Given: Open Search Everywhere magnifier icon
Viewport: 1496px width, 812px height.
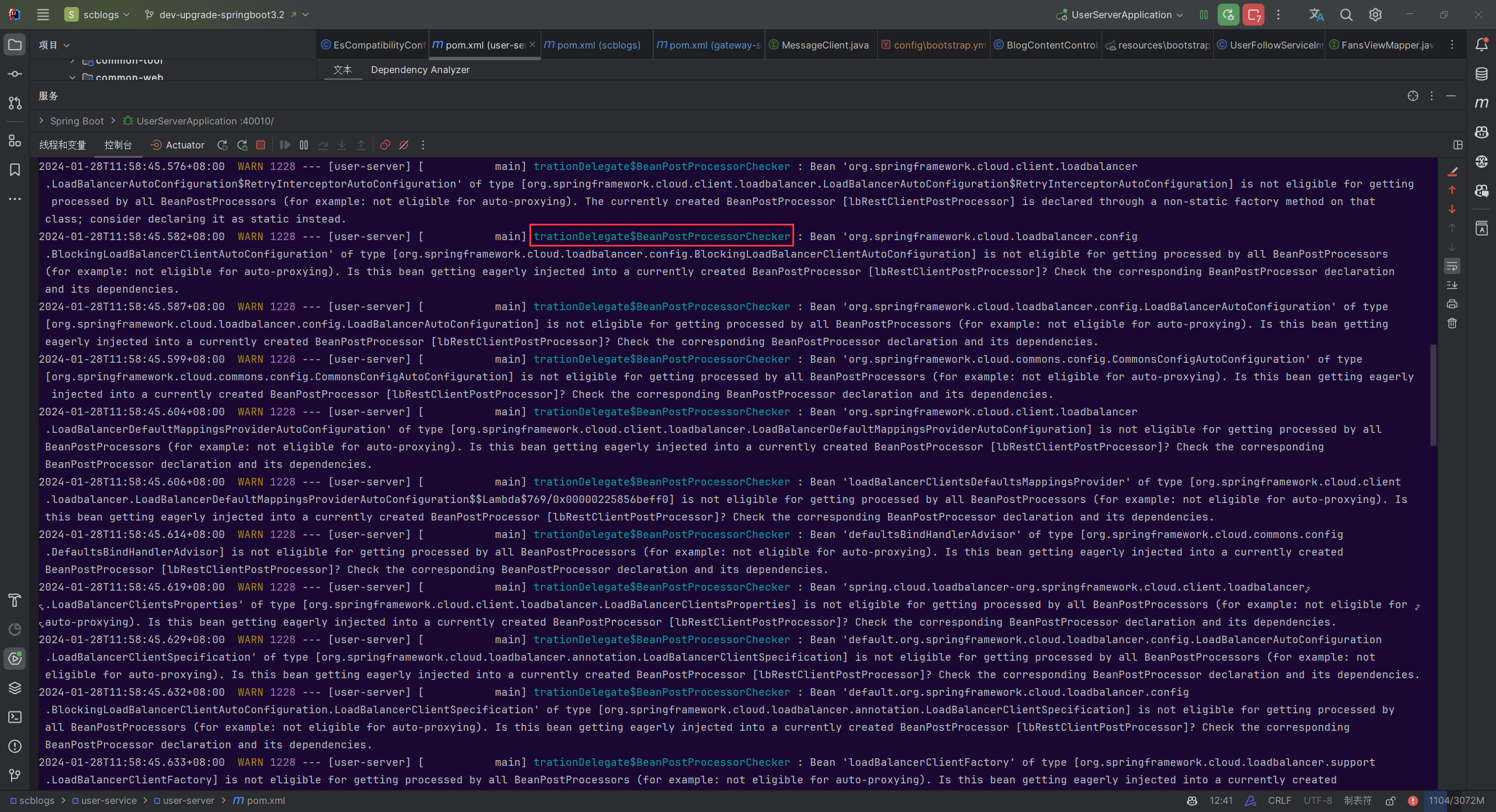Looking at the screenshot, I should click(x=1346, y=15).
